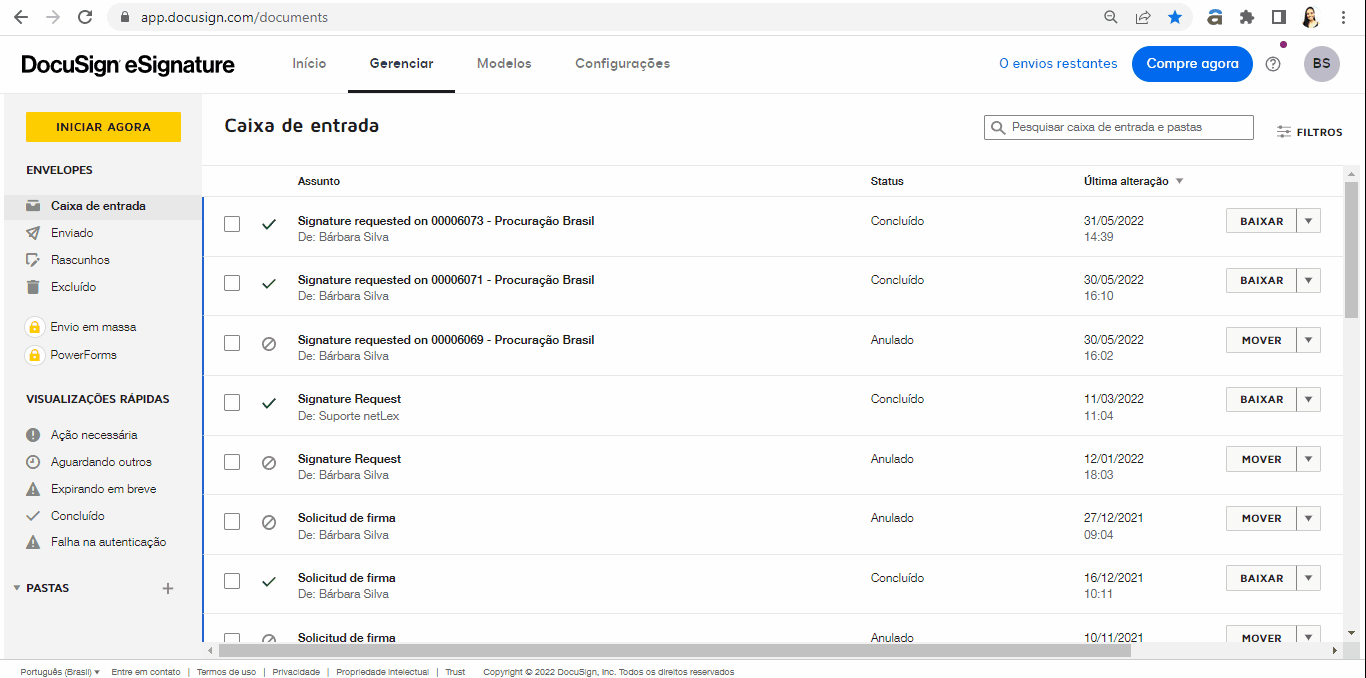1366x678 pixels.
Task: Click the filter sliders icon next to FILTROS
Action: (x=1284, y=132)
